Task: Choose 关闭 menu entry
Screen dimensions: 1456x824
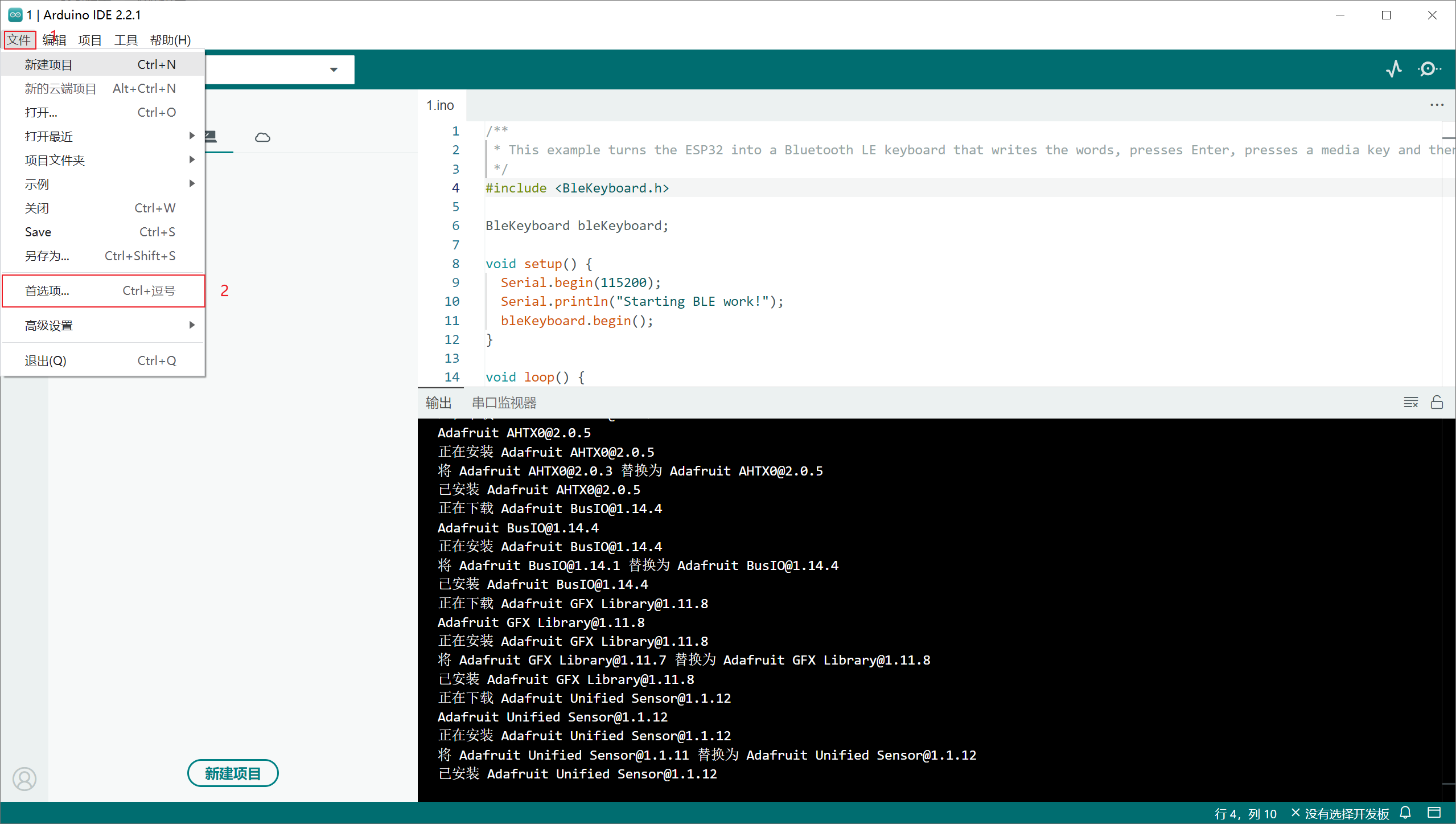Action: click(x=103, y=208)
